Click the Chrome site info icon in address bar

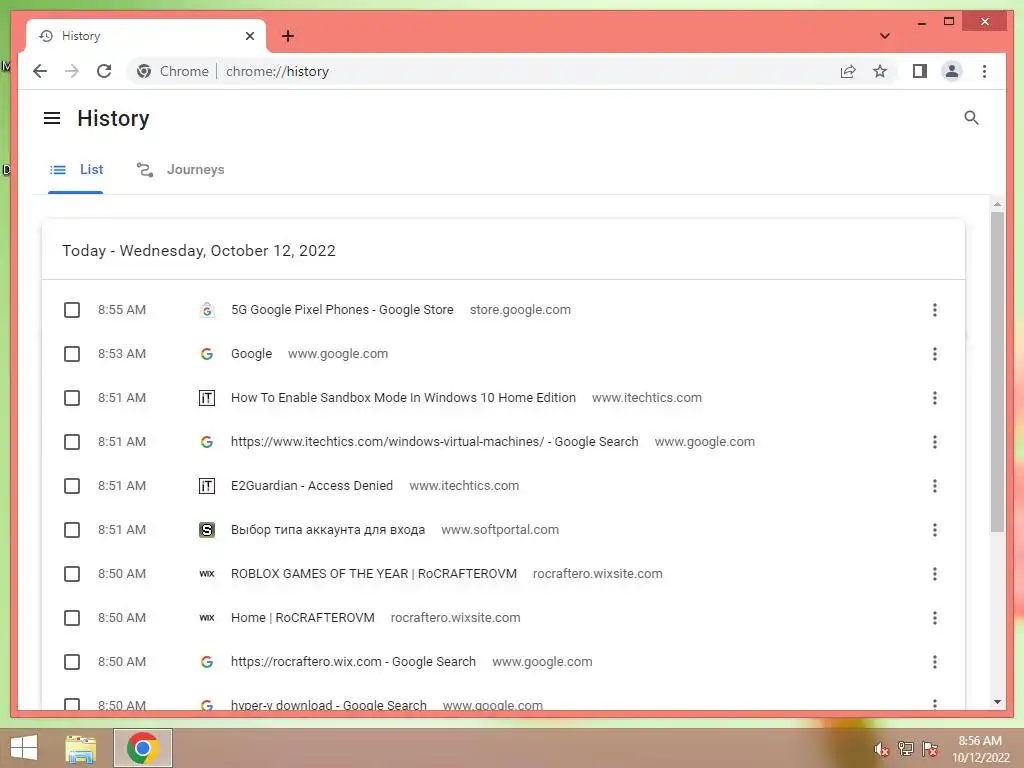tap(144, 71)
